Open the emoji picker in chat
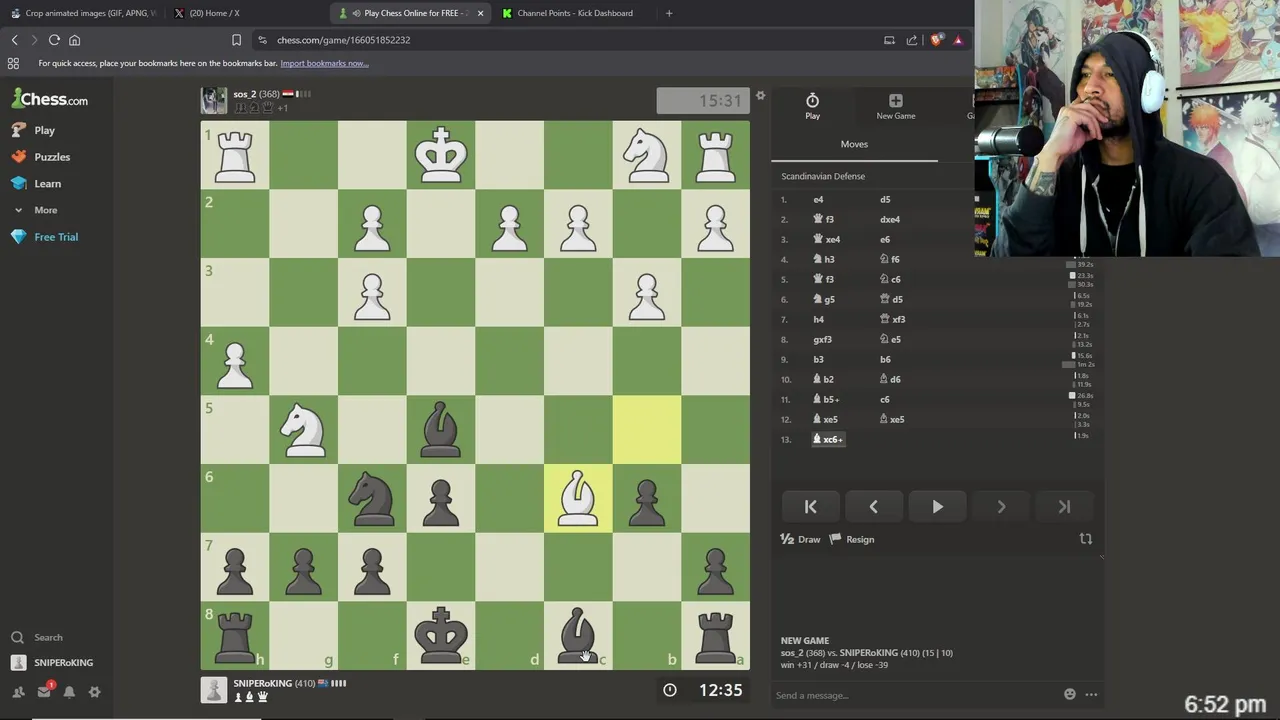The width and height of the screenshot is (1280, 720). point(1070,695)
